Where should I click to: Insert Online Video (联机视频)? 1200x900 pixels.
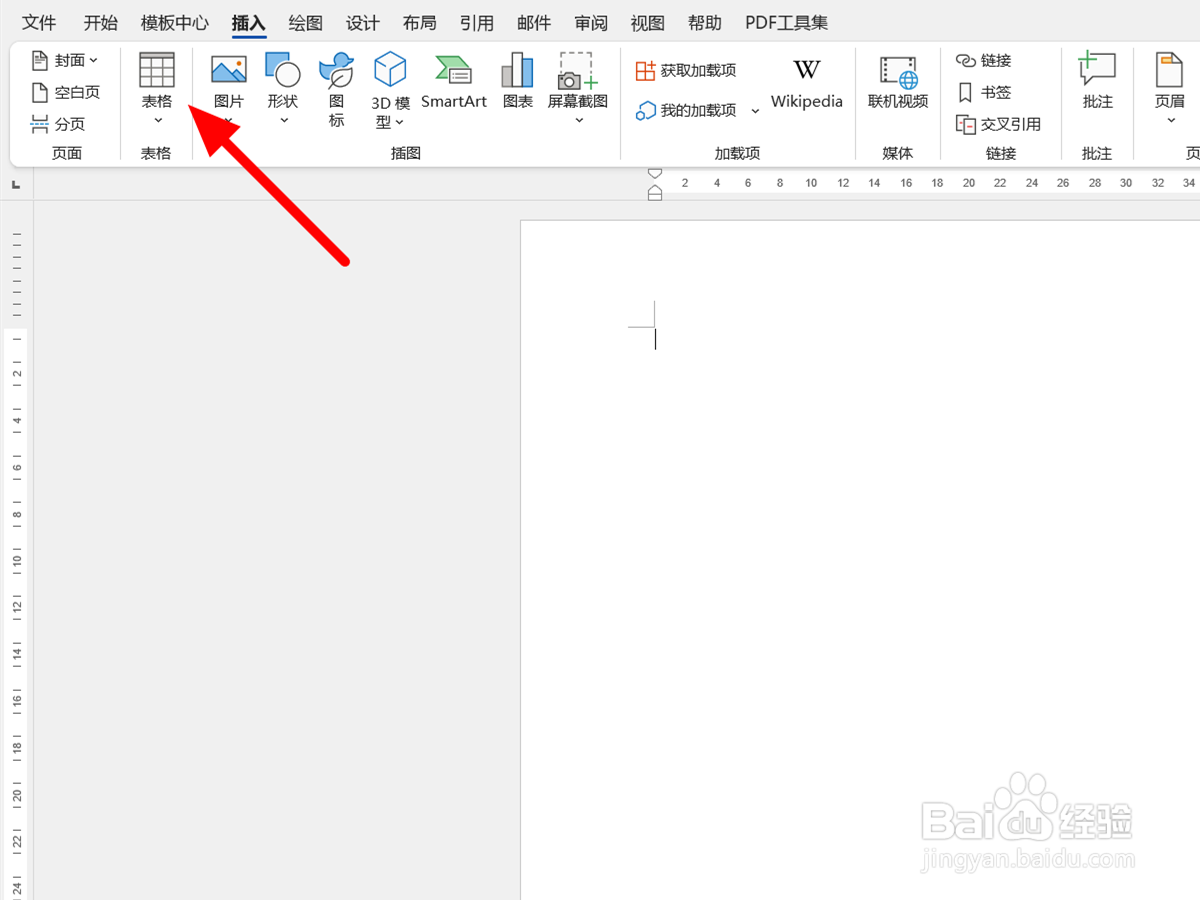pos(898,82)
